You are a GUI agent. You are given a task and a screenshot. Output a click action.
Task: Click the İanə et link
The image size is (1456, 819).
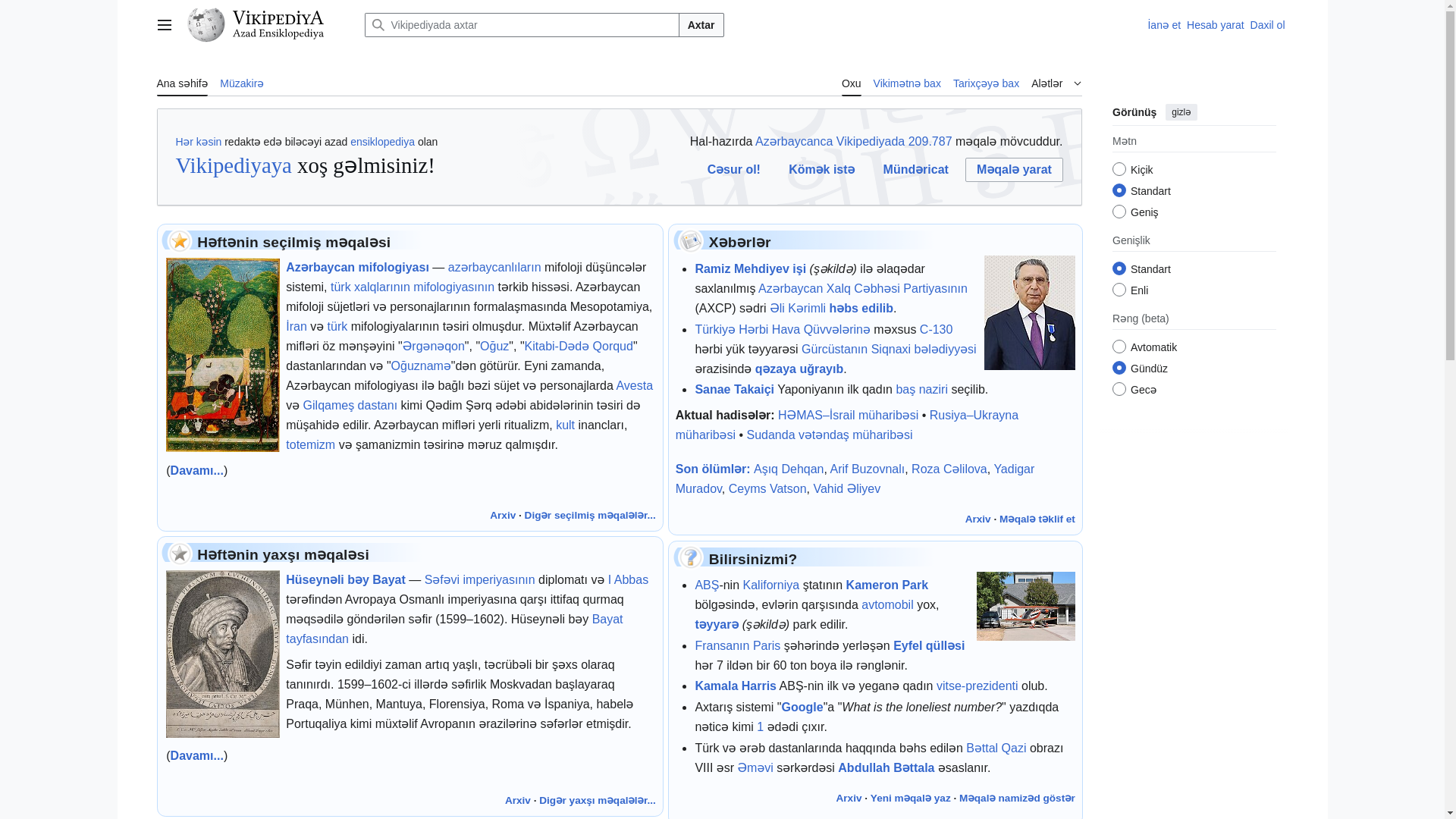point(1164,25)
